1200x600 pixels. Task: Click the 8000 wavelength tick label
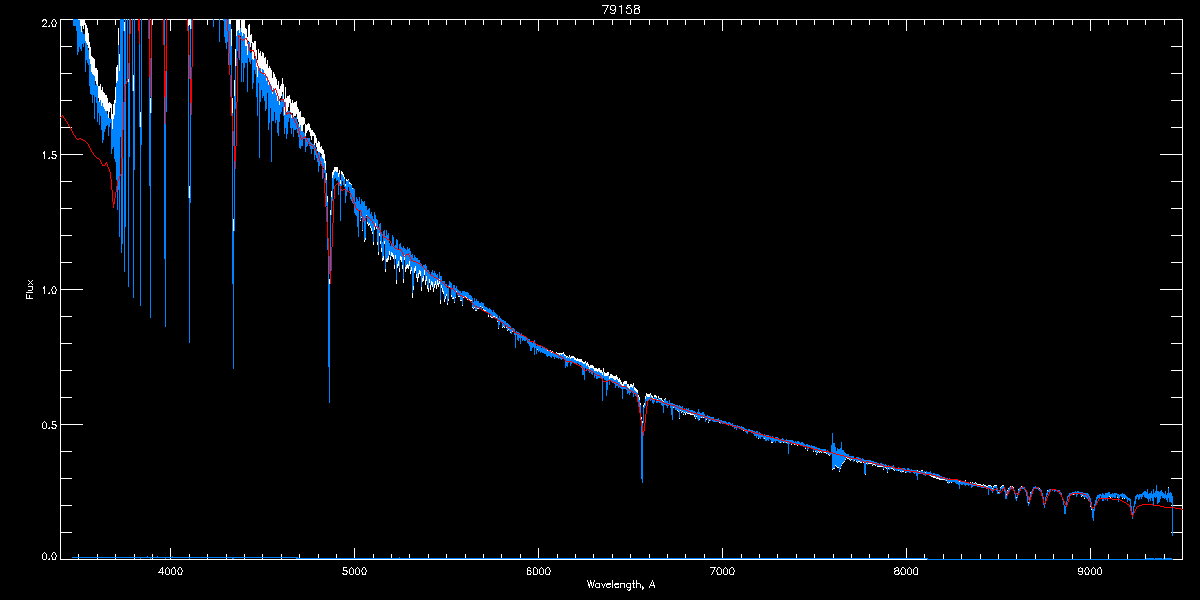pyautogui.click(x=906, y=571)
